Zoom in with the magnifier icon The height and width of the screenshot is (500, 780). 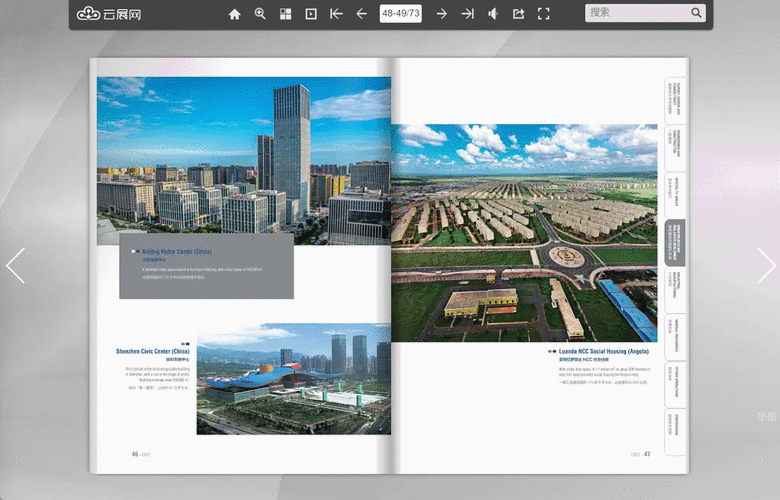pos(260,14)
